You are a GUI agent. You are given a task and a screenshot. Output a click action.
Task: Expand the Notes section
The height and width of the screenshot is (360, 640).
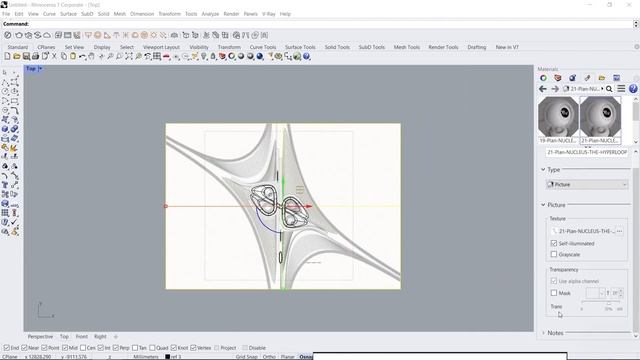point(543,333)
